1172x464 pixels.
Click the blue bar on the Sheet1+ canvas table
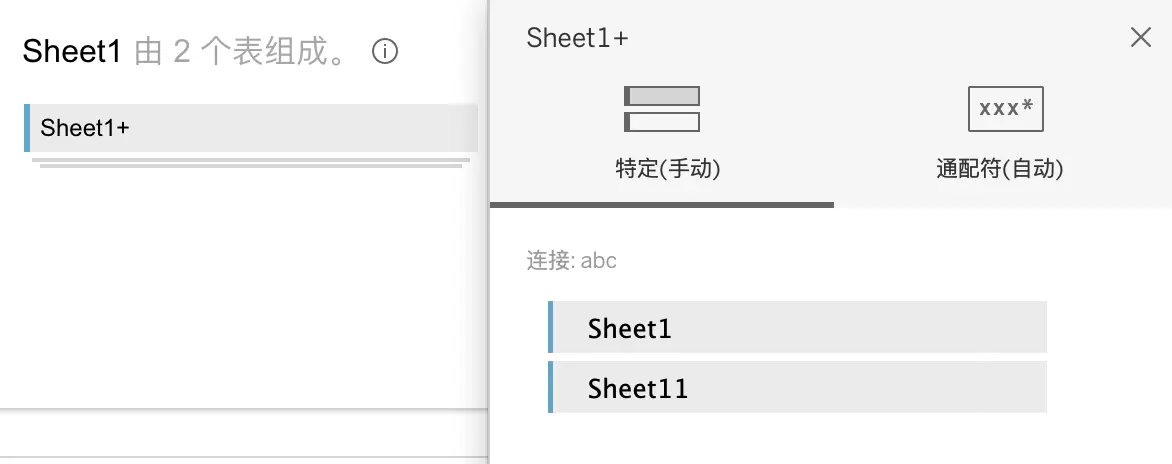[27, 128]
